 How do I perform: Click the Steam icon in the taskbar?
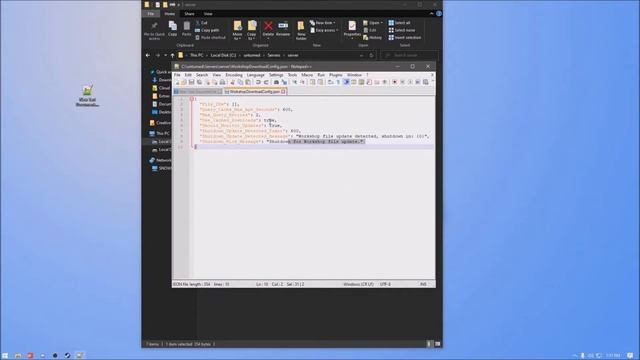pyautogui.click(x=67, y=356)
